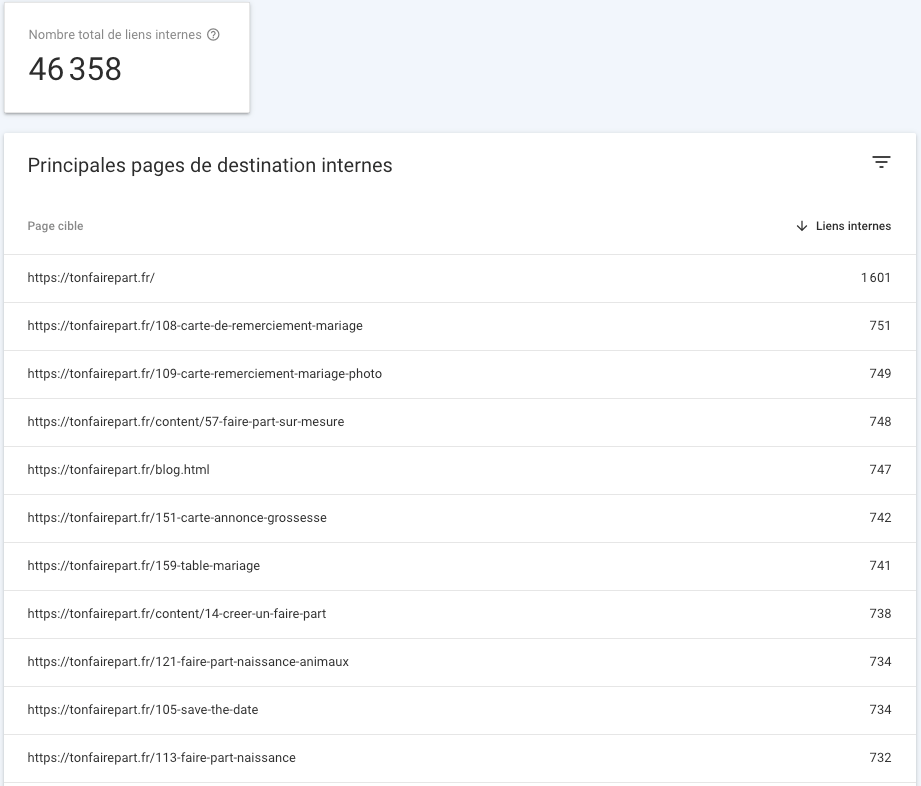Open the 108-carte-de-remerciement-mariage row
The image size is (921, 786).
click(460, 326)
